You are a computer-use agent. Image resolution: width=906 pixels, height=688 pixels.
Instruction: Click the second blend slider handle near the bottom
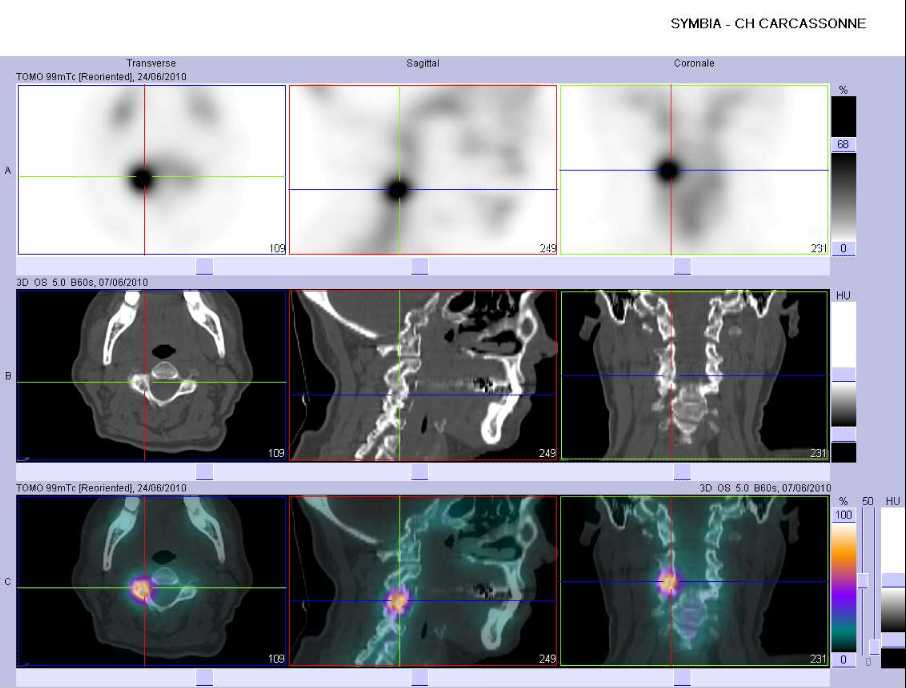pyautogui.click(x=875, y=646)
